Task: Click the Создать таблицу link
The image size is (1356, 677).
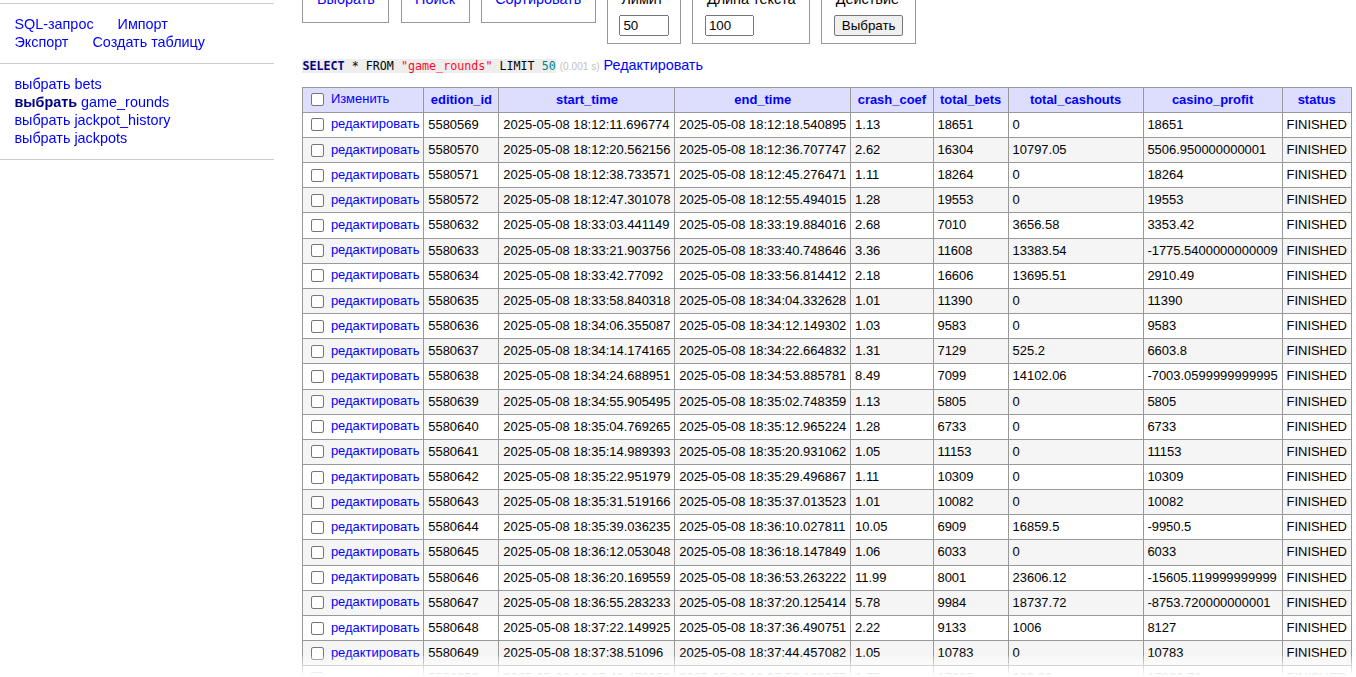Action: coord(148,42)
